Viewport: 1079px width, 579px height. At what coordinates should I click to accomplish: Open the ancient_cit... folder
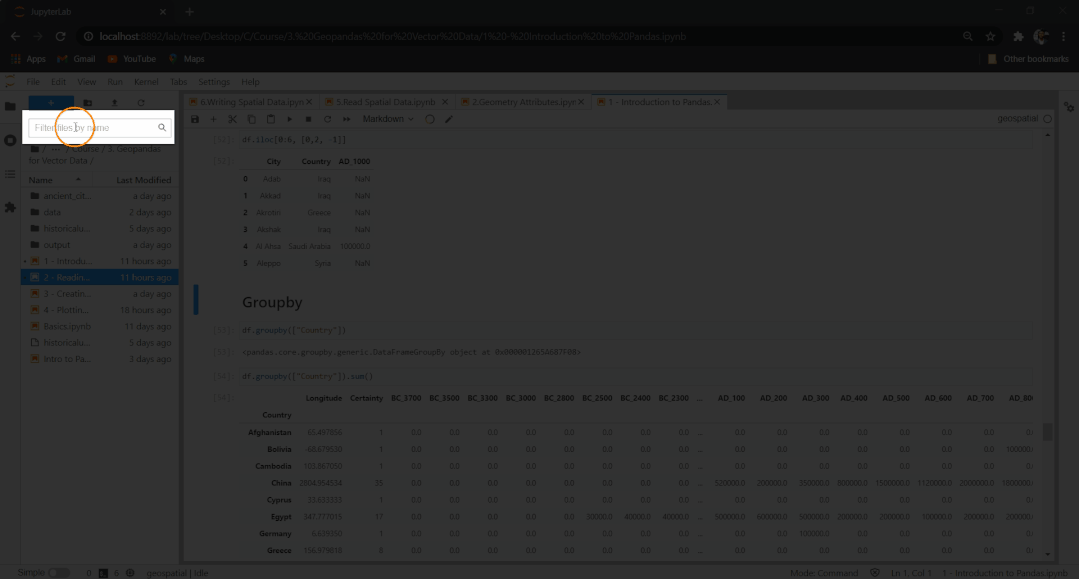pos(100,196)
